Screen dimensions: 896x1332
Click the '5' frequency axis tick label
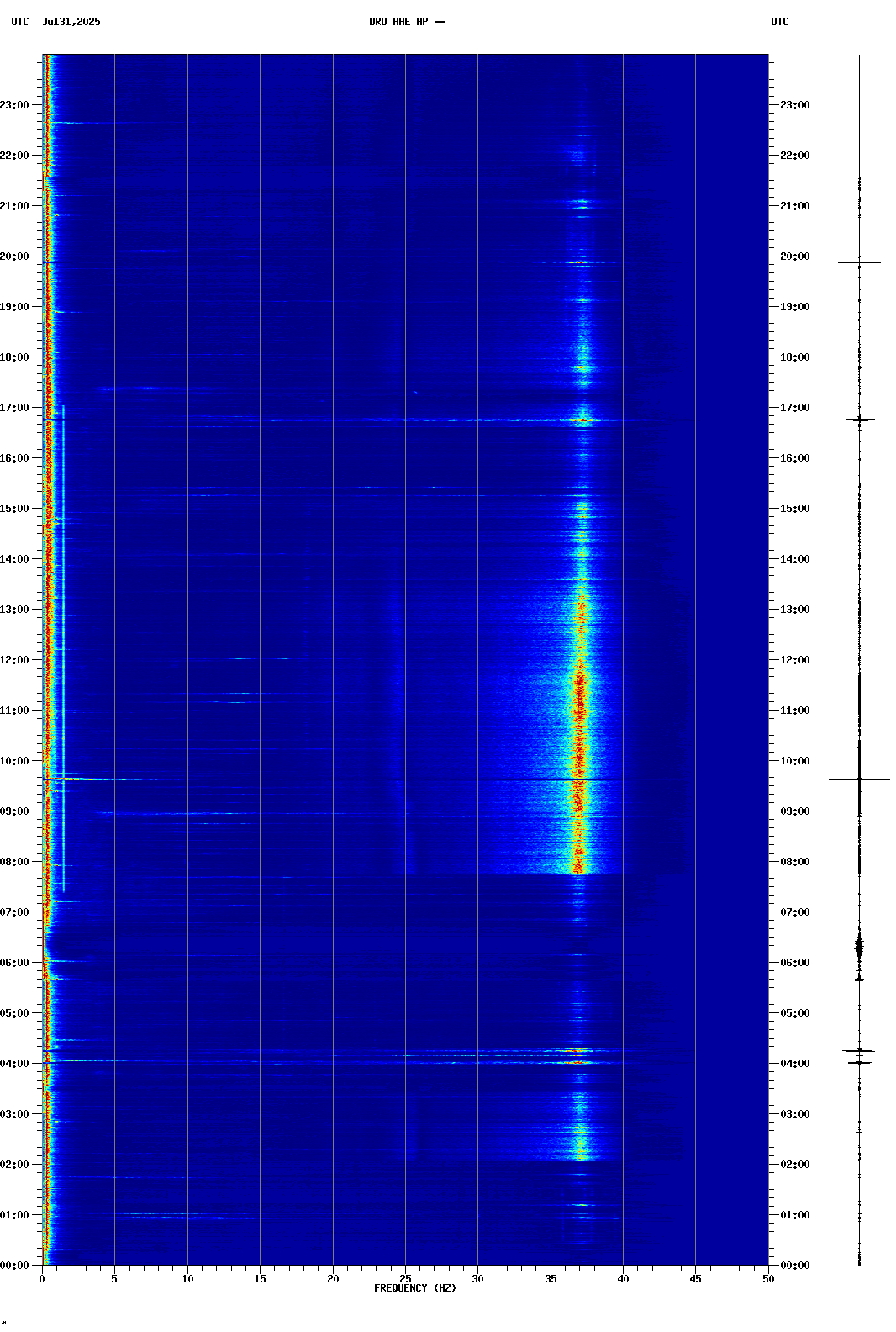click(114, 1279)
